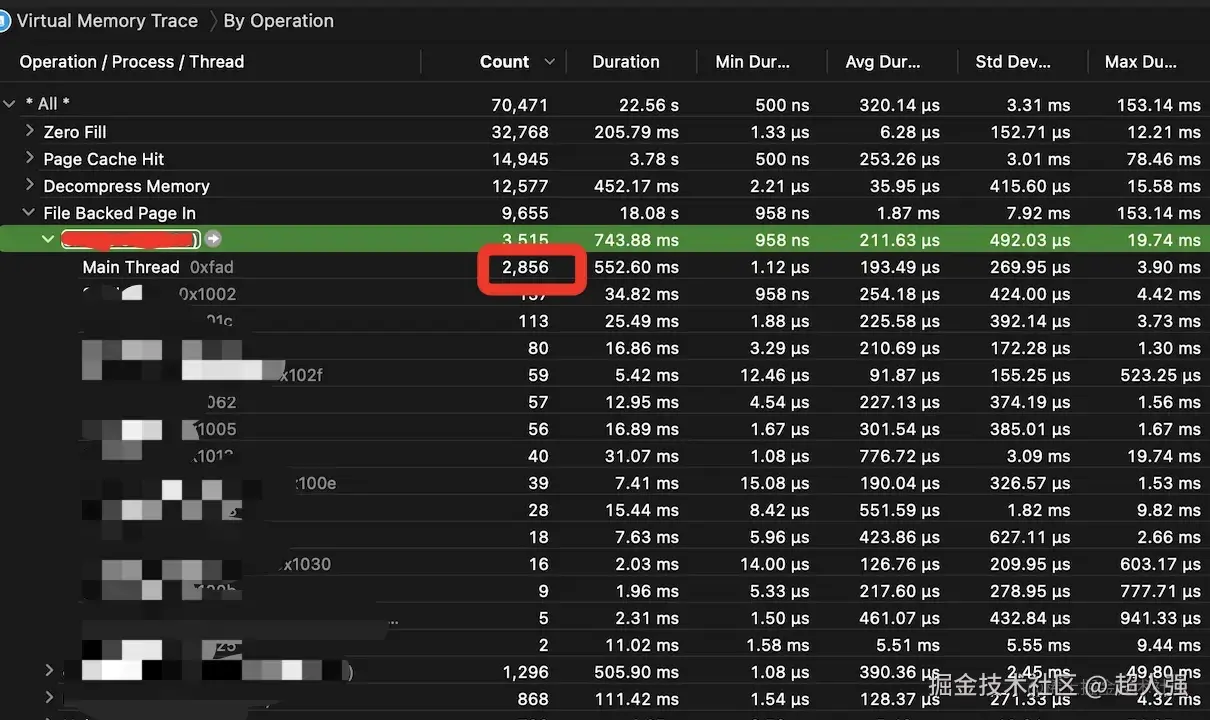Screen dimensions: 1210x720
Task: Click the focus arrow icon beside the highlighted process
Action: 213,239
